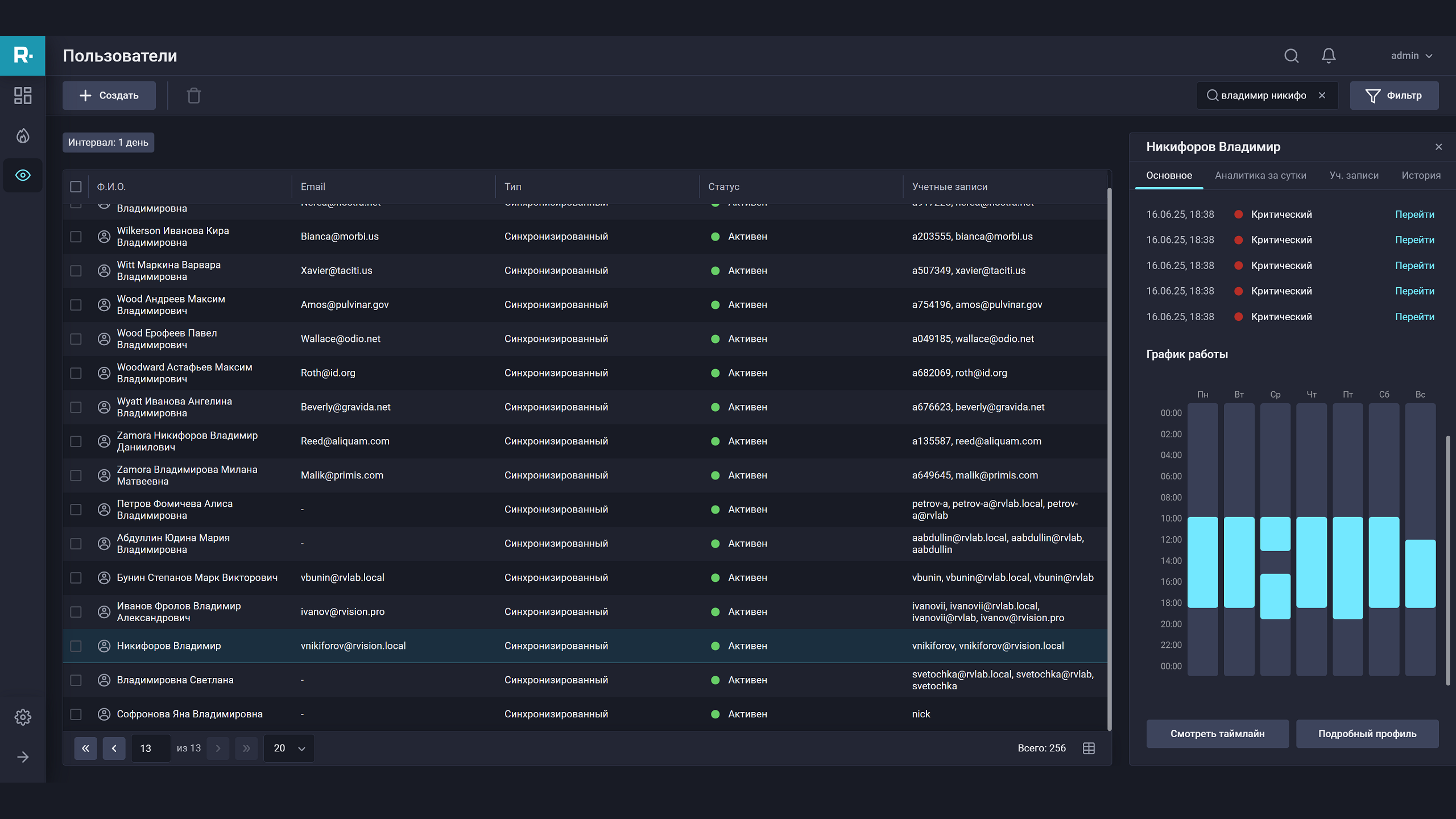Click the top header search magnifier icon
Image resolution: width=1456 pixels, height=819 pixels.
(1292, 56)
